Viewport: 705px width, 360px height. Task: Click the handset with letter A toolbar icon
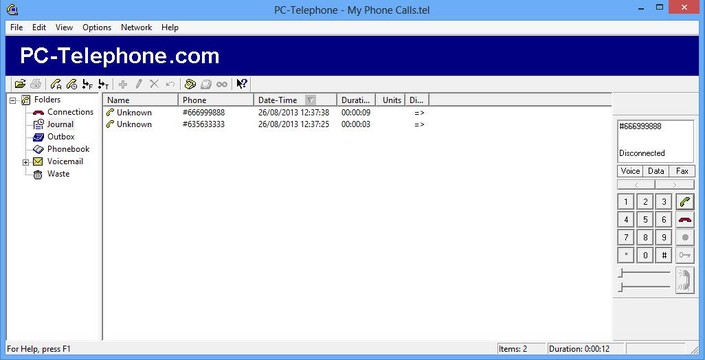pos(56,84)
